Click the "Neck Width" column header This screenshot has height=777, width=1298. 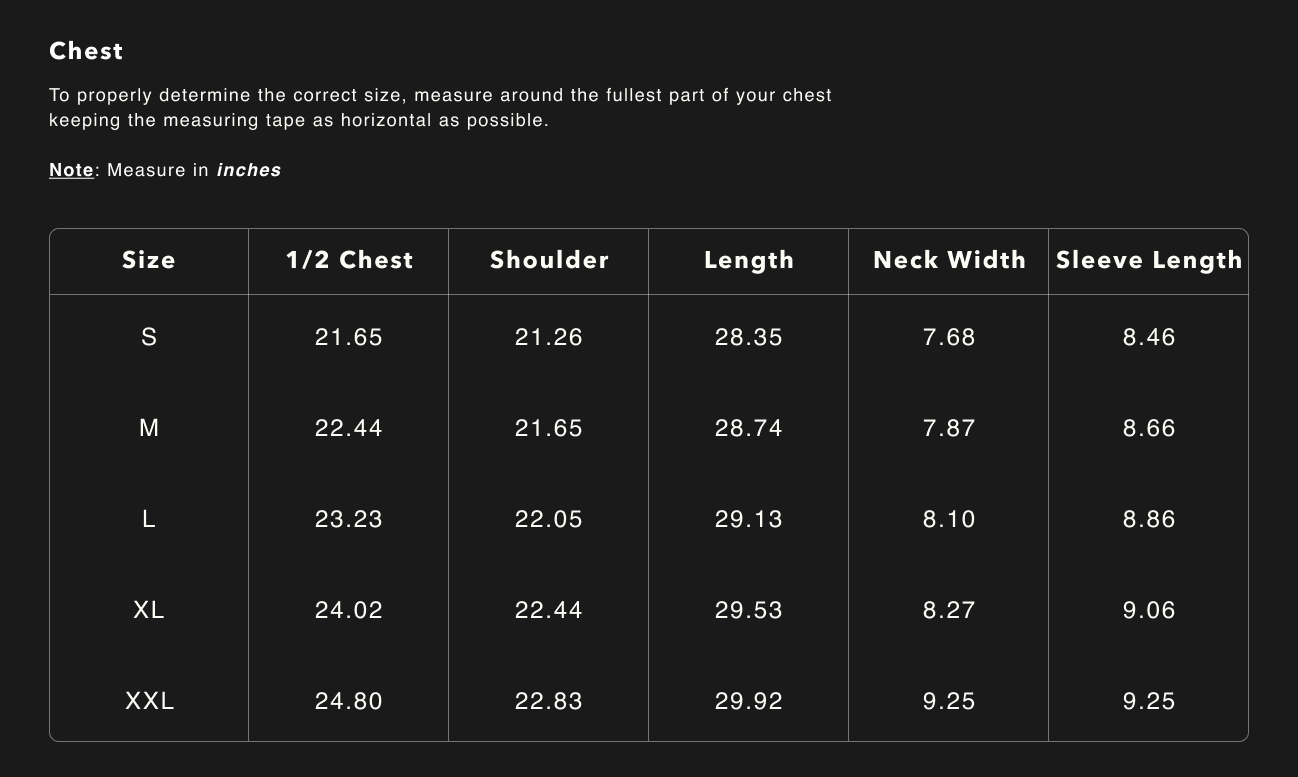point(949,260)
